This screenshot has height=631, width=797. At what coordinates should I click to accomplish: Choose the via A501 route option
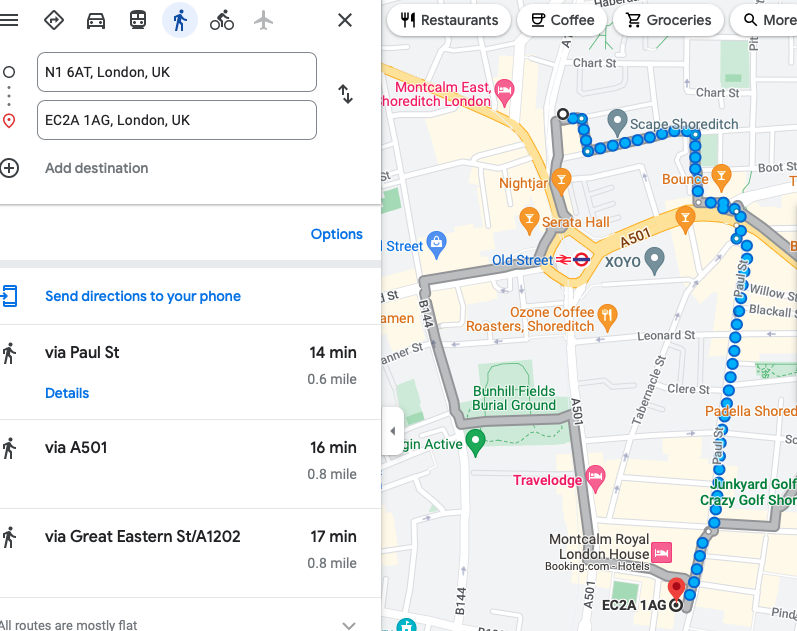point(190,461)
